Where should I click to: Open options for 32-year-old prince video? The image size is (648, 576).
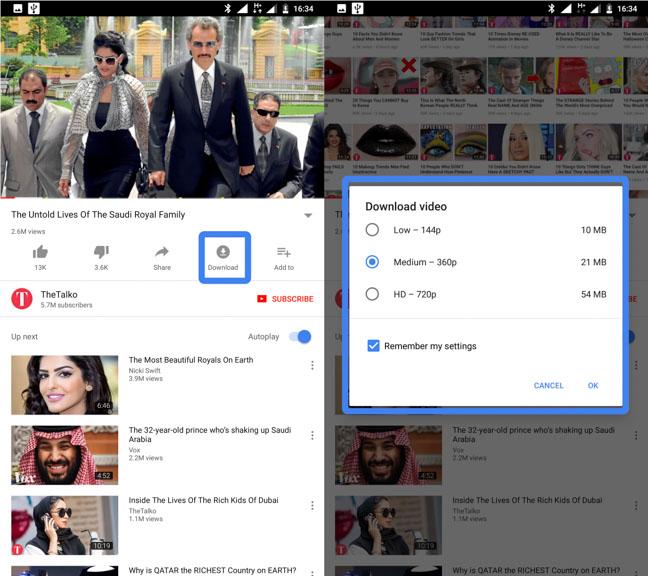point(312,435)
